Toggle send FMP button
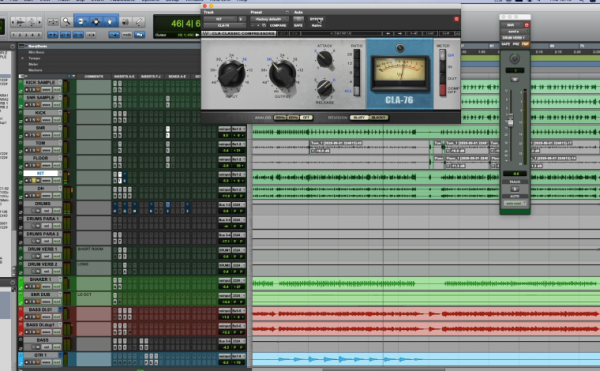Screen dimensions: 600x371 (525, 44)
